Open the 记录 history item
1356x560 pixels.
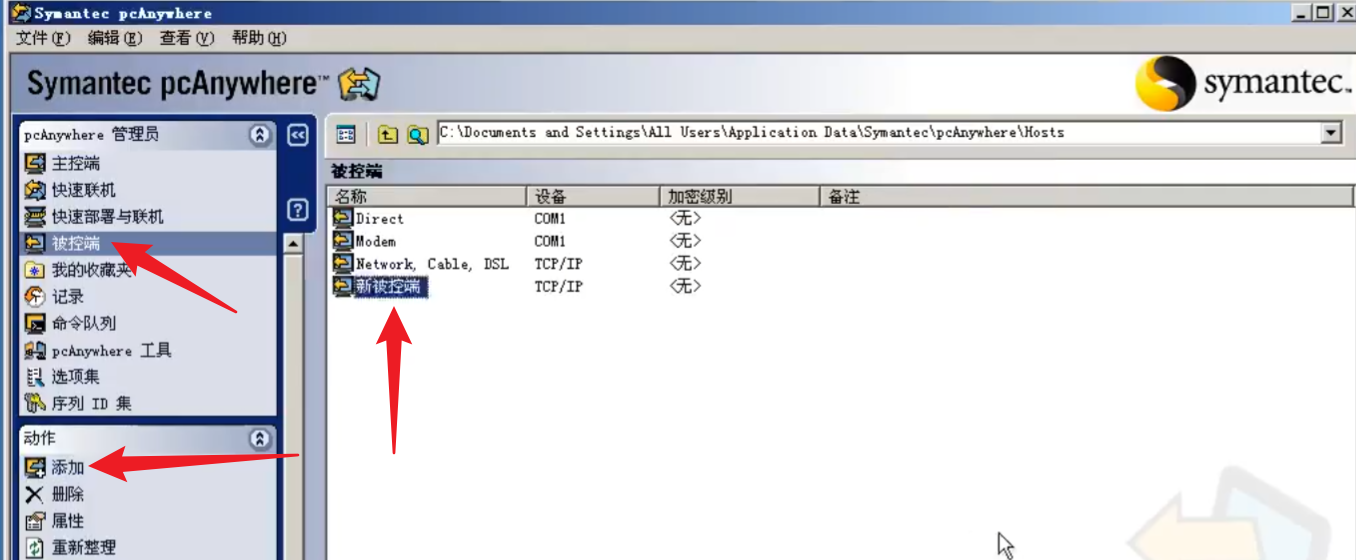coord(68,297)
